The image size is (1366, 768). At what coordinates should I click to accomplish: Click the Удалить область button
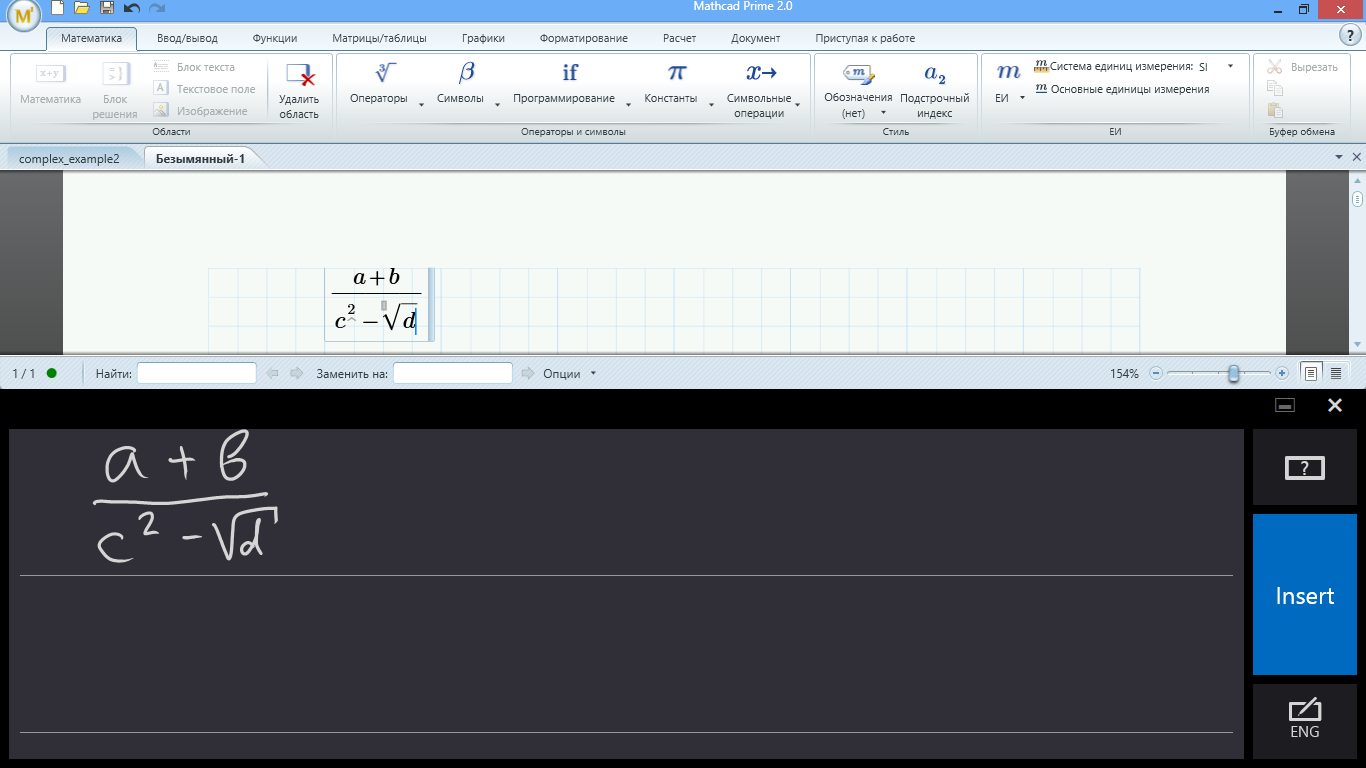pyautogui.click(x=299, y=92)
